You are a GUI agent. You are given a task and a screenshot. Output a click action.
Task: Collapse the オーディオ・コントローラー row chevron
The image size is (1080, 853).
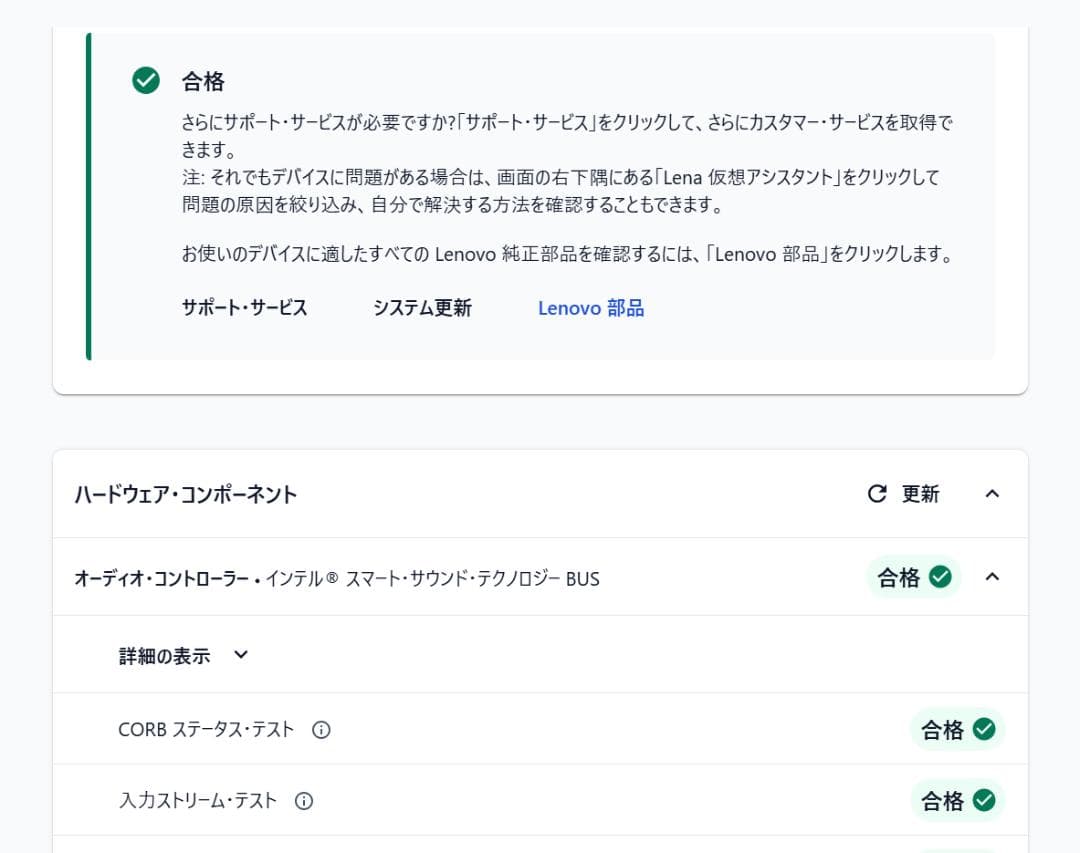[x=992, y=577]
